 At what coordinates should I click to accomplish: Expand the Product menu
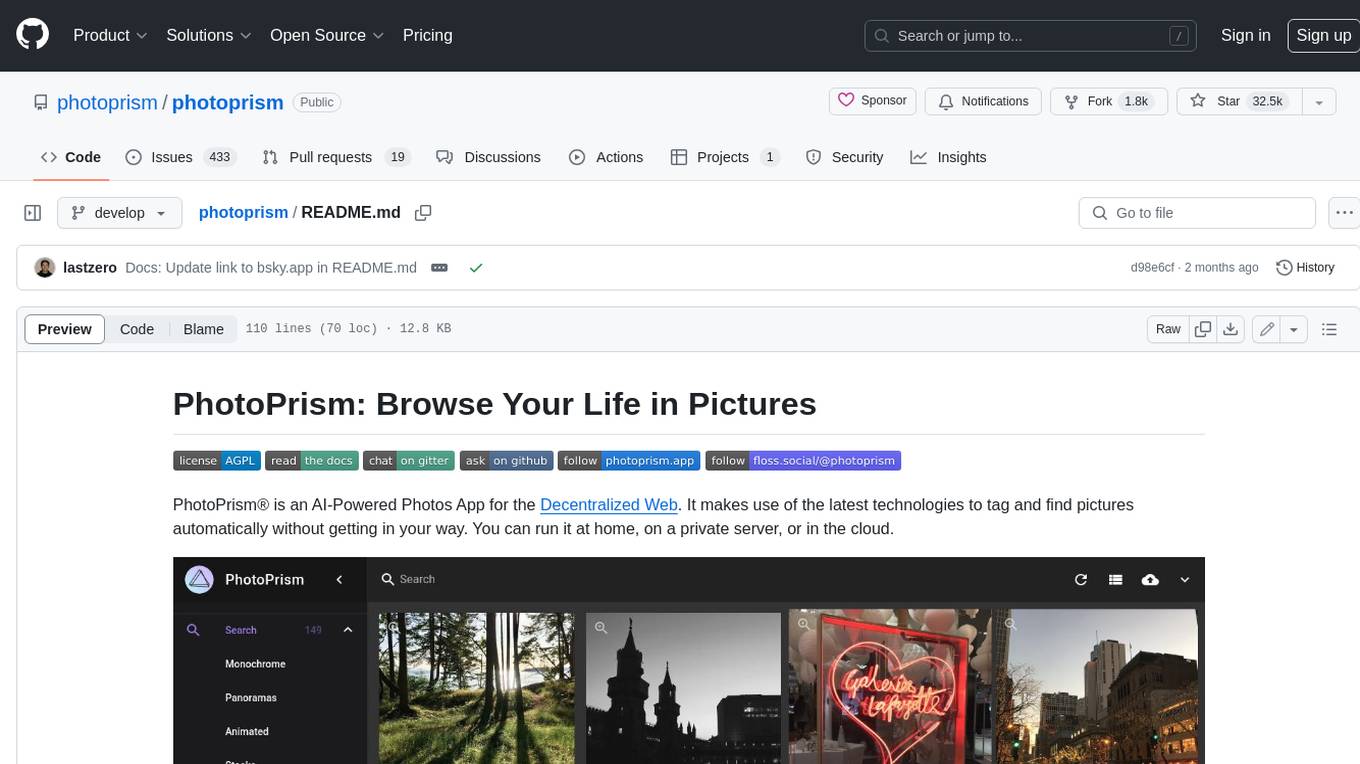110,35
